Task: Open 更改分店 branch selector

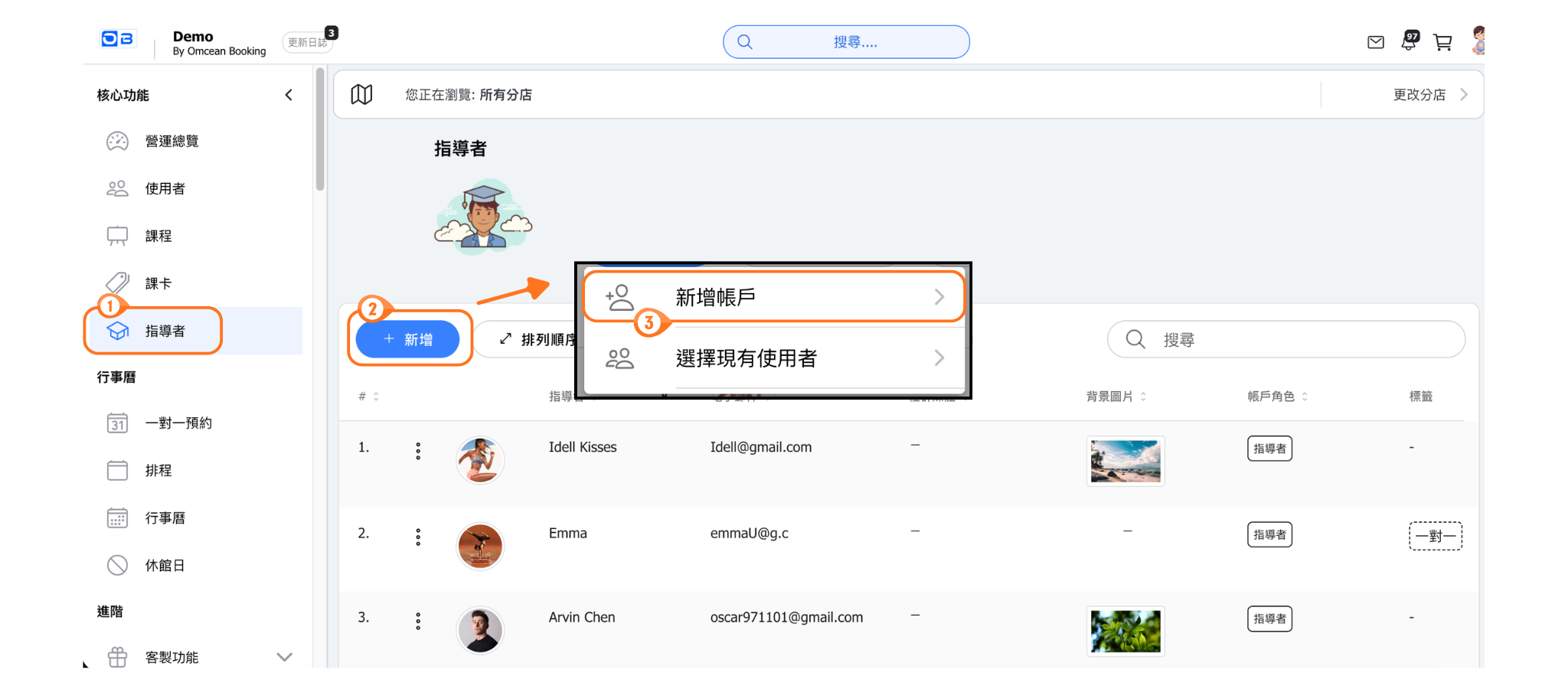Action: click(1429, 95)
